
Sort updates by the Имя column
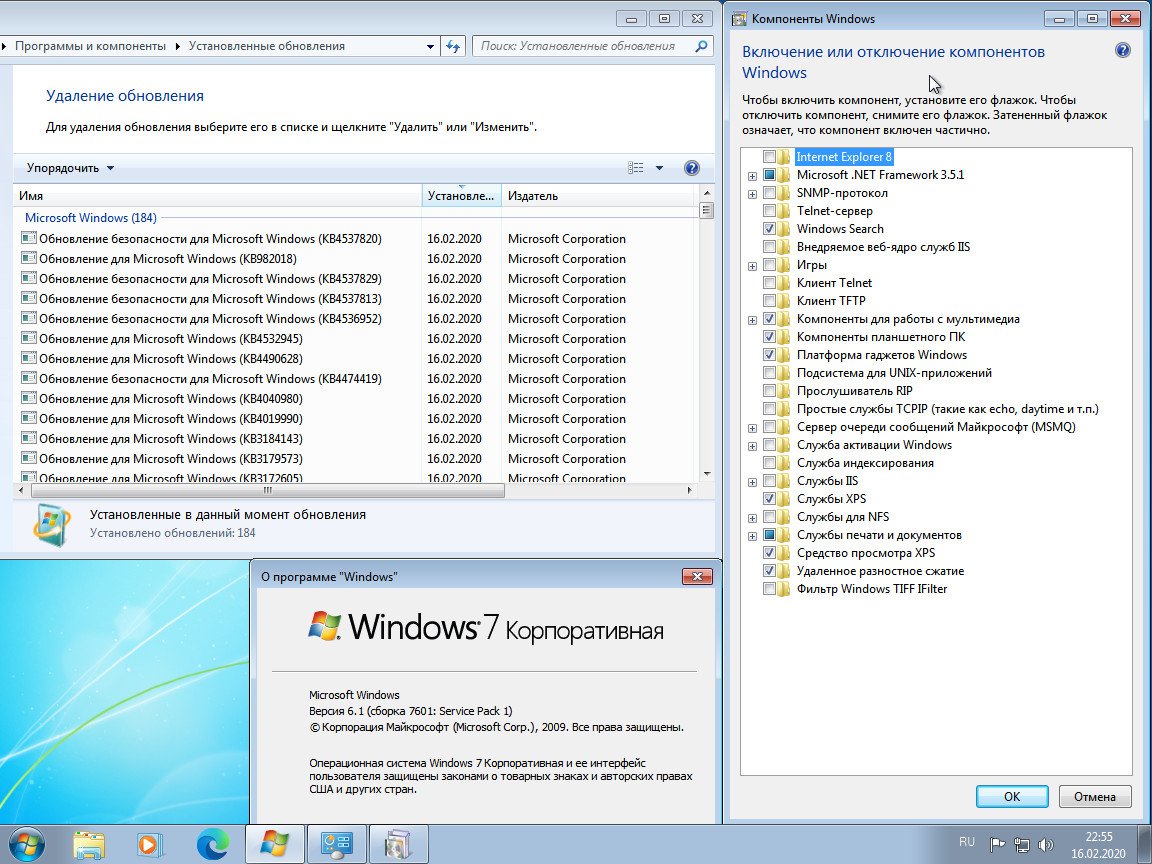coord(217,195)
